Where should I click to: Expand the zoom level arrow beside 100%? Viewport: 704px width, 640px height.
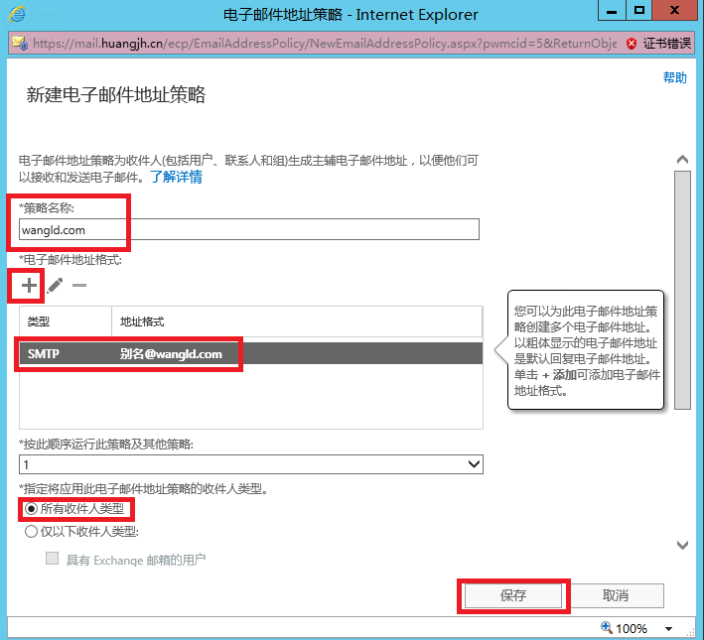point(667,628)
